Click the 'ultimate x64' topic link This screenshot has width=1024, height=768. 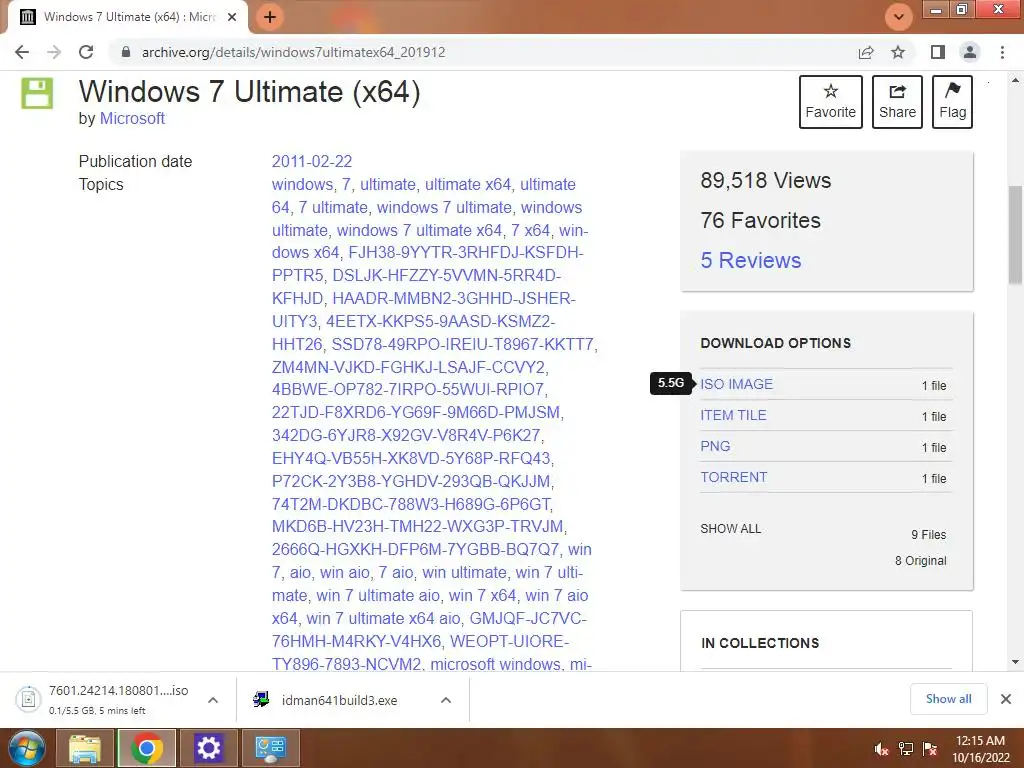click(468, 184)
